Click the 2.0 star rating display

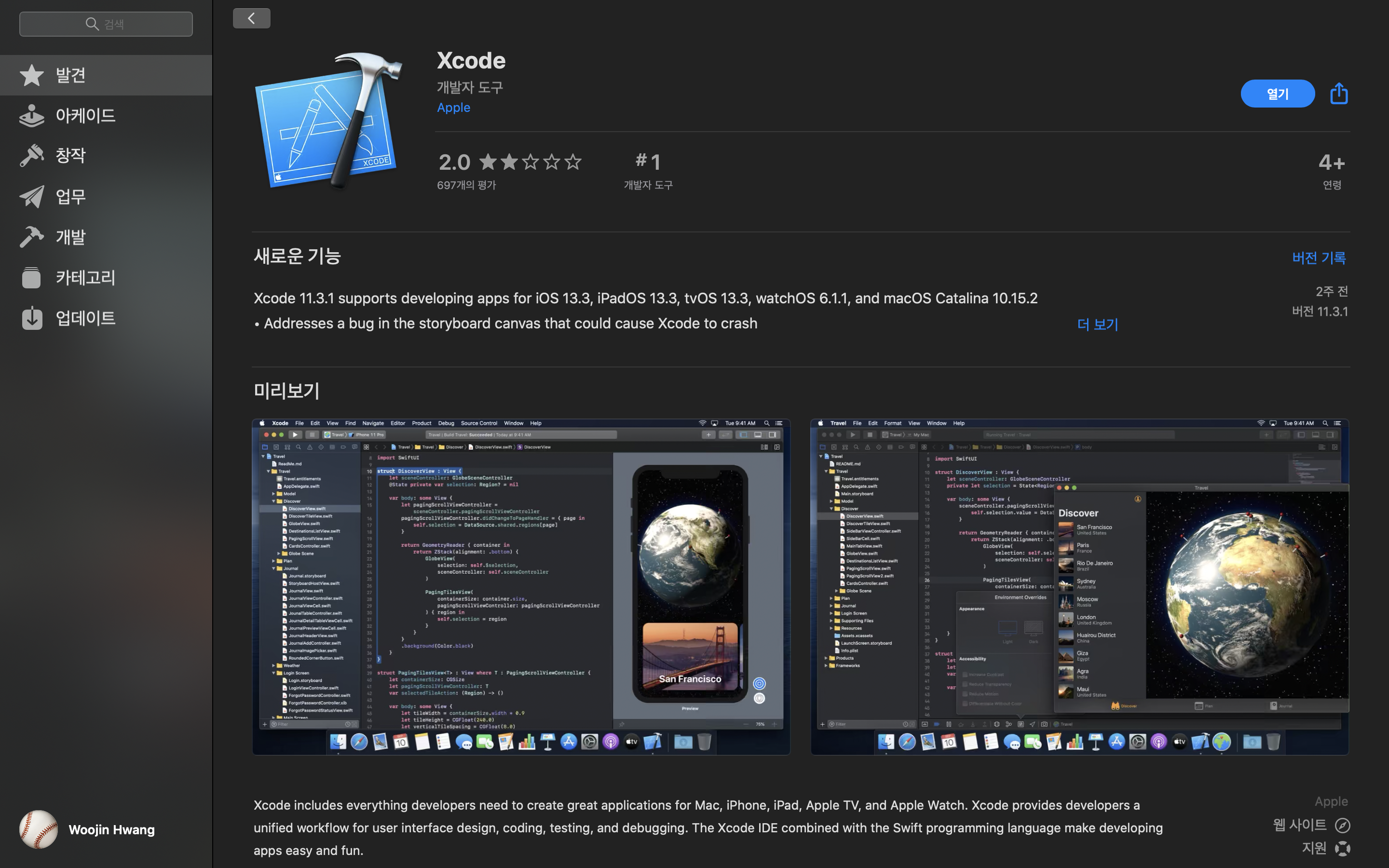coord(509,163)
